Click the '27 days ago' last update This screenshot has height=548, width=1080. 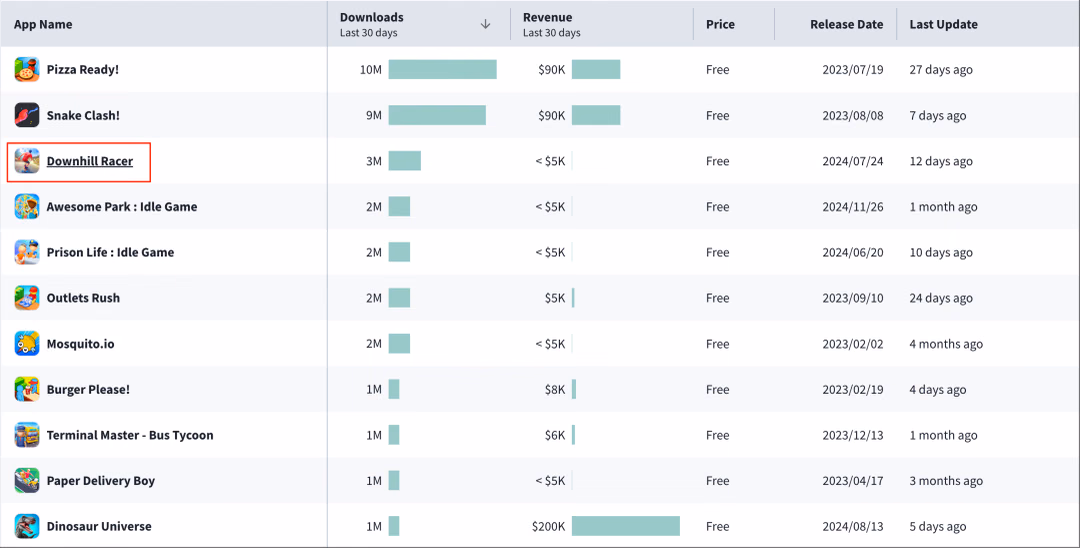(941, 70)
